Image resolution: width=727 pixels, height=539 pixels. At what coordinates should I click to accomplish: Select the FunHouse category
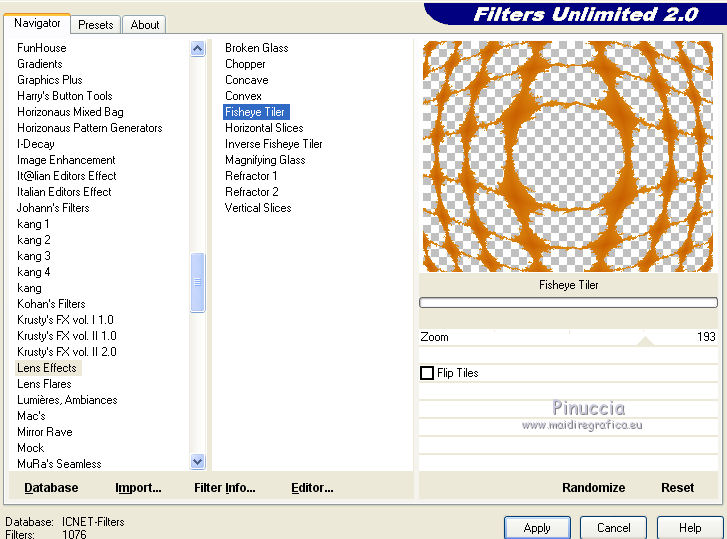tap(42, 48)
